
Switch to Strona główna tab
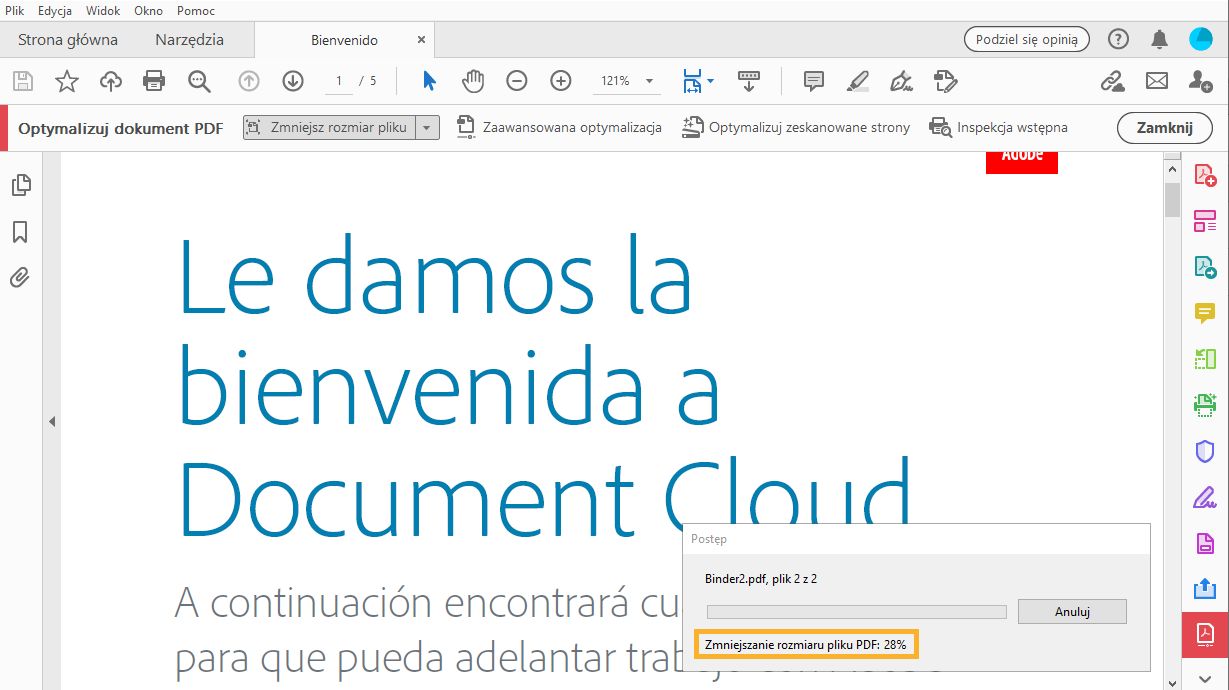(x=68, y=40)
